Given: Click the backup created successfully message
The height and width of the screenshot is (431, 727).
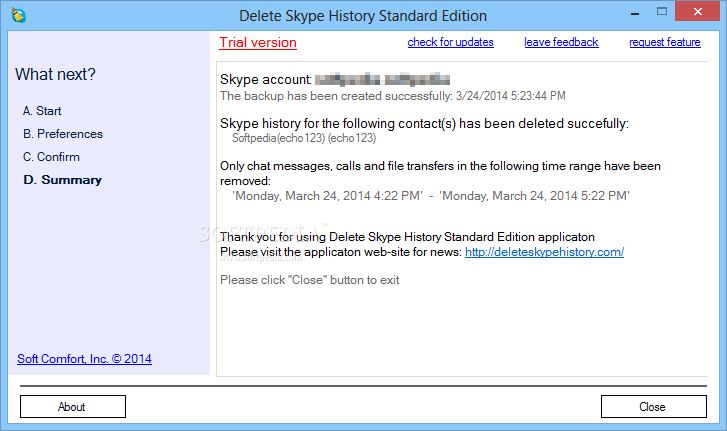Looking at the screenshot, I should pyautogui.click(x=393, y=96).
